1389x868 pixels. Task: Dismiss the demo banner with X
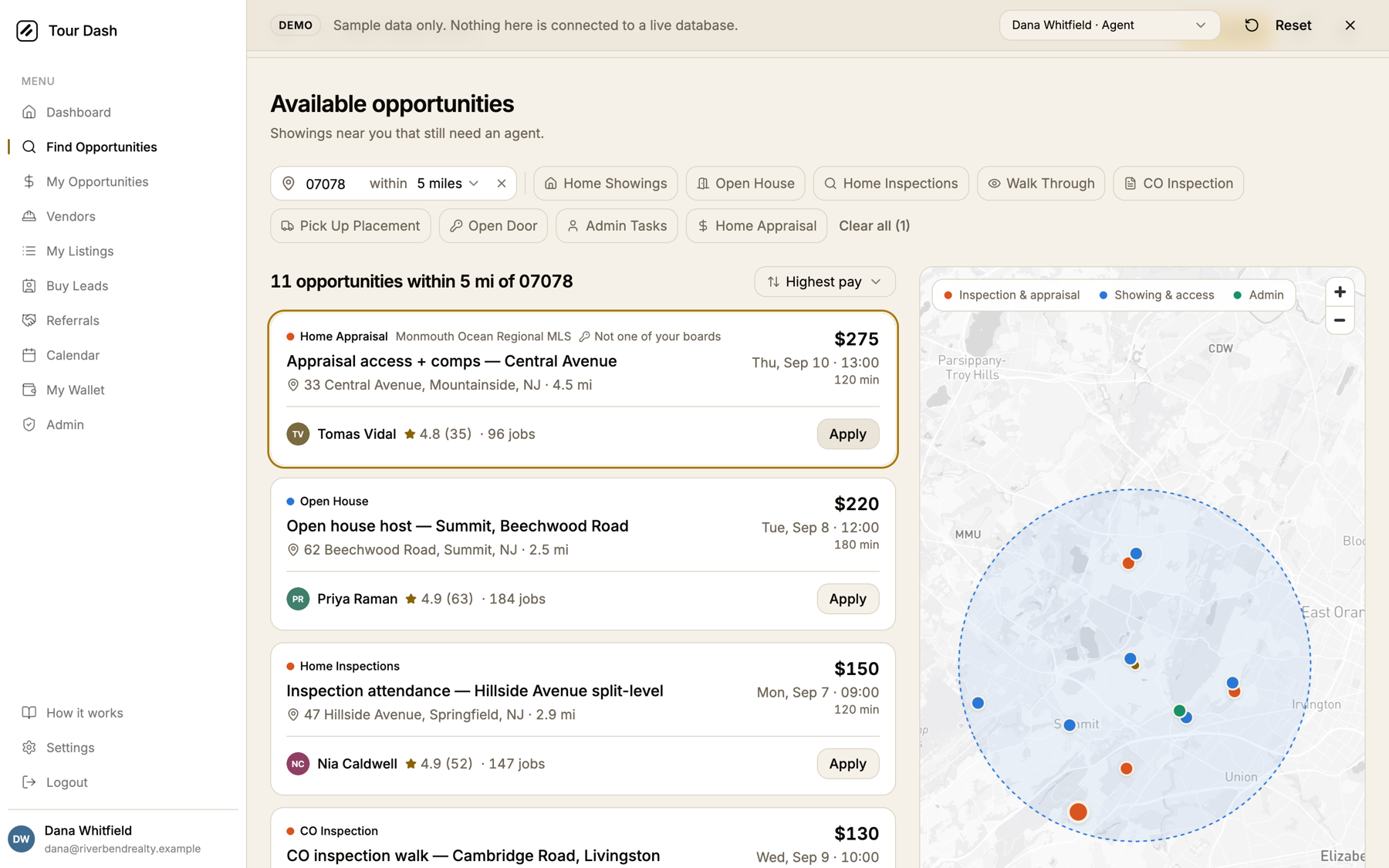point(1350,25)
